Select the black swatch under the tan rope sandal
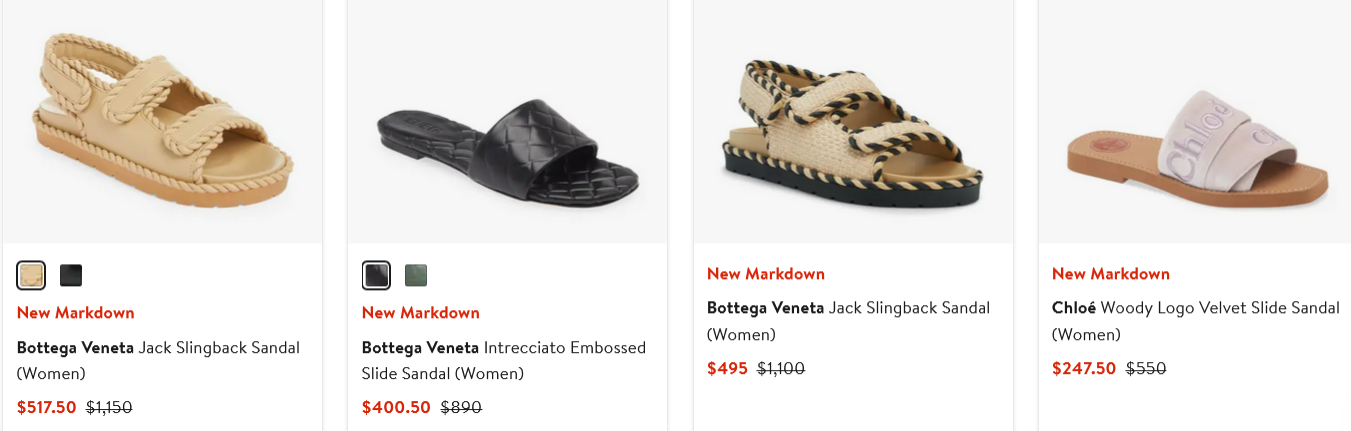 coord(71,275)
